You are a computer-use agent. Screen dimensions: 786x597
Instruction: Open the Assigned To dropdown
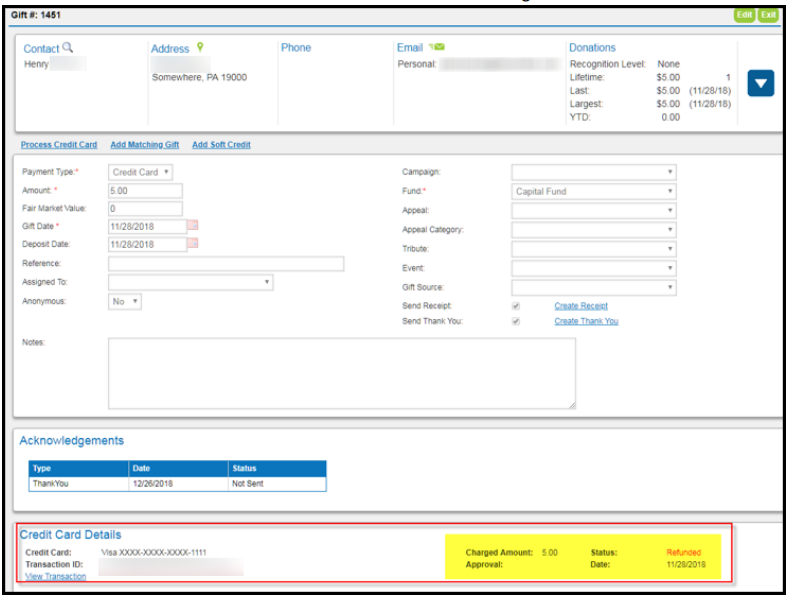tap(190, 282)
